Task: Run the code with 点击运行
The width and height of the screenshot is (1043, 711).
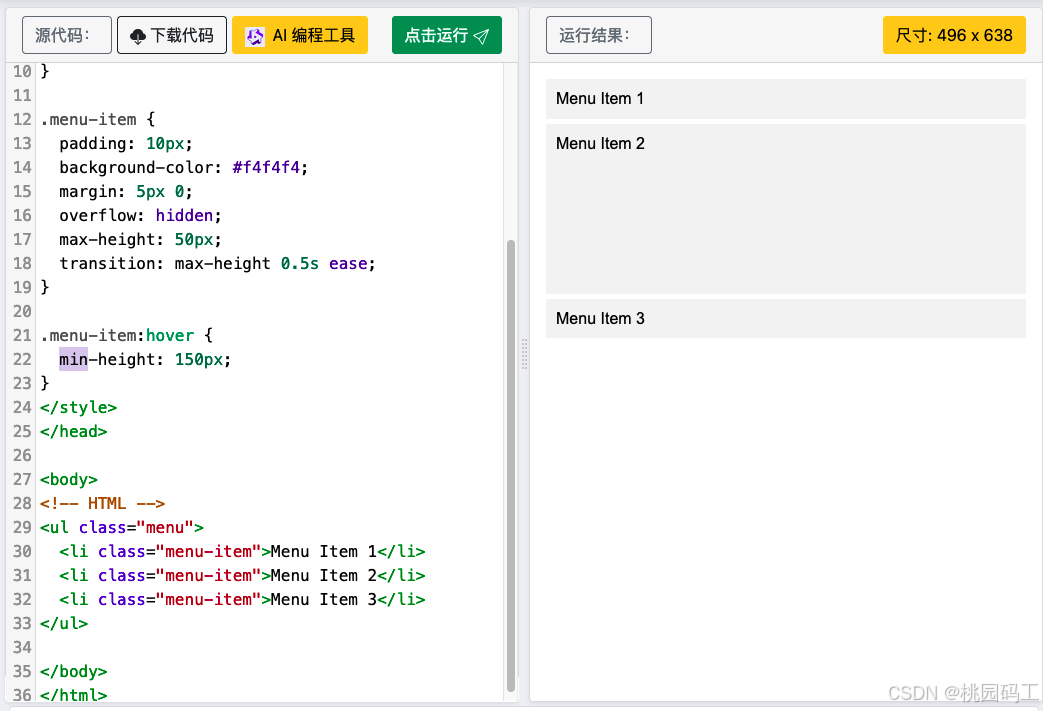Action: coord(447,35)
